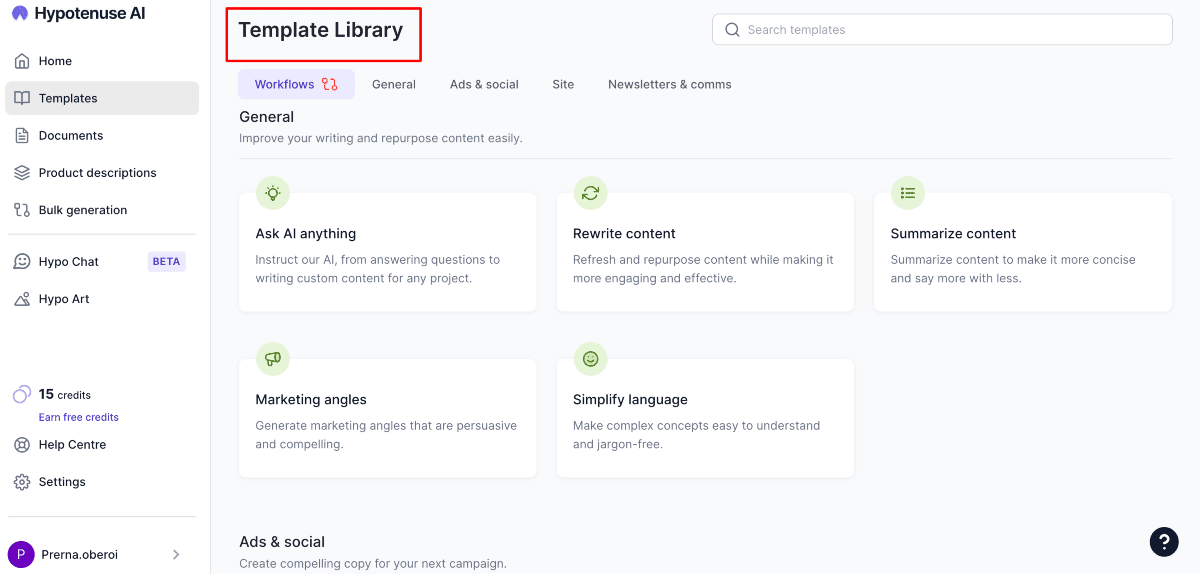Click the list icon on Summarize content

pyautogui.click(x=907, y=193)
